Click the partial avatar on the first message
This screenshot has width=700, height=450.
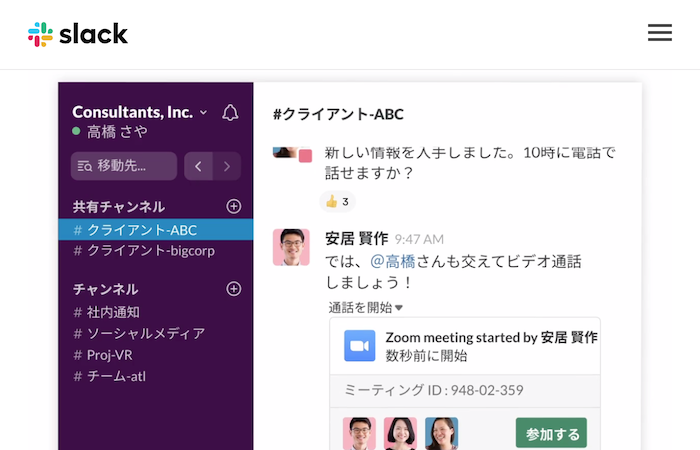point(292,154)
